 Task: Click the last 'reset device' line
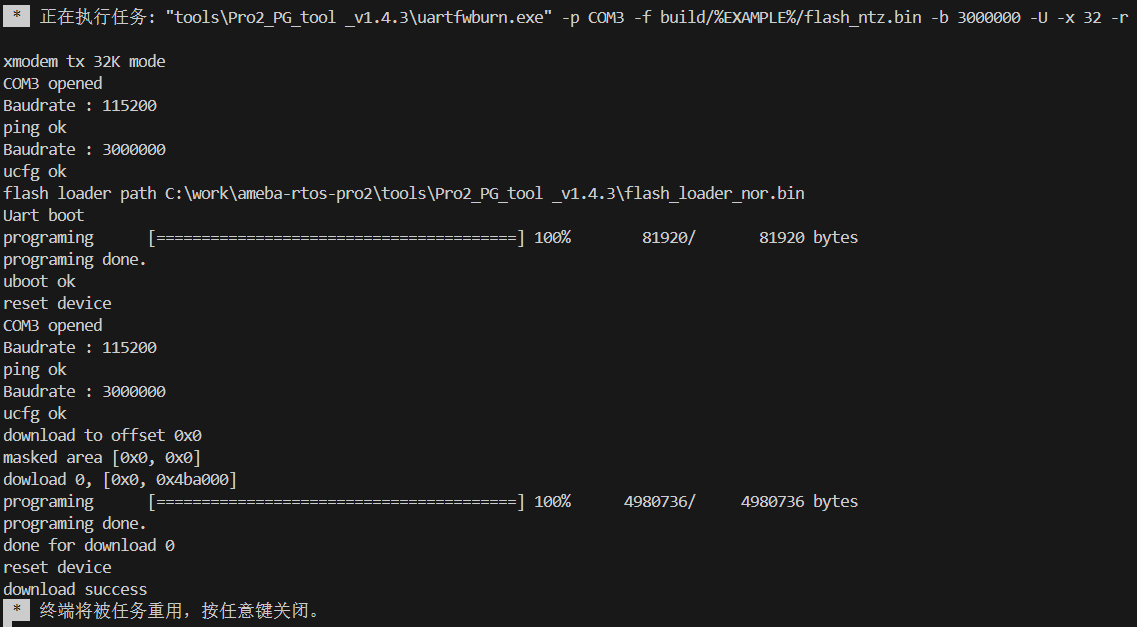tap(57, 567)
